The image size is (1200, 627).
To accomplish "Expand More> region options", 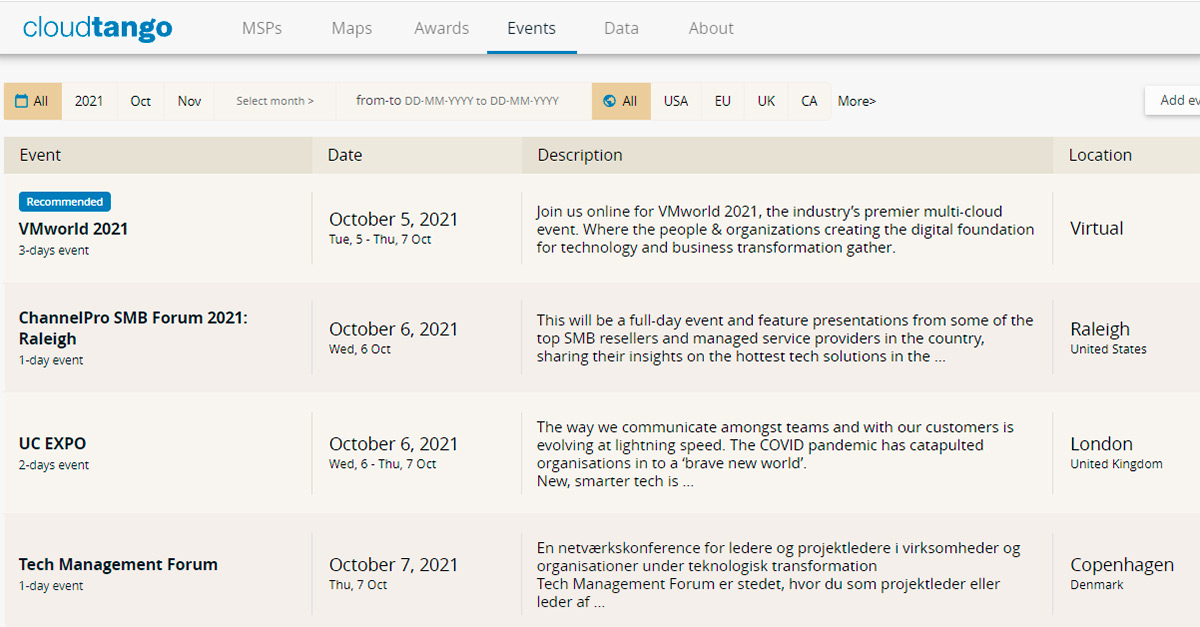I will (x=857, y=101).
